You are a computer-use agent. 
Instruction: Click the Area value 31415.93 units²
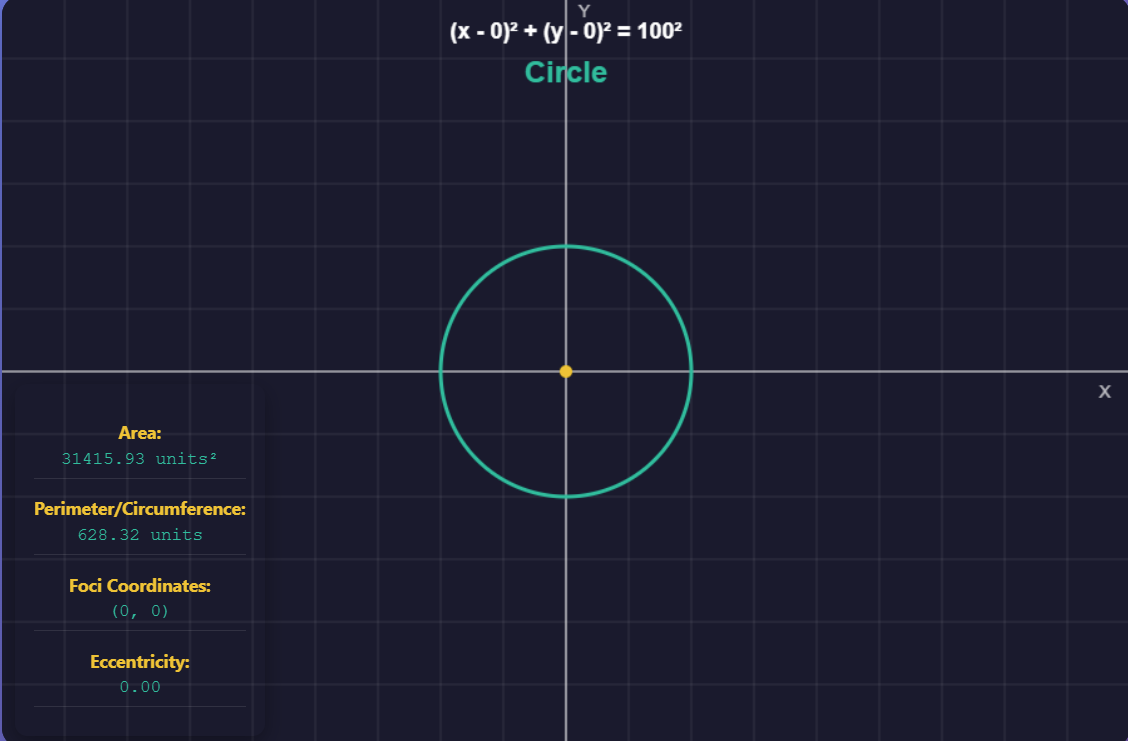click(x=139, y=459)
